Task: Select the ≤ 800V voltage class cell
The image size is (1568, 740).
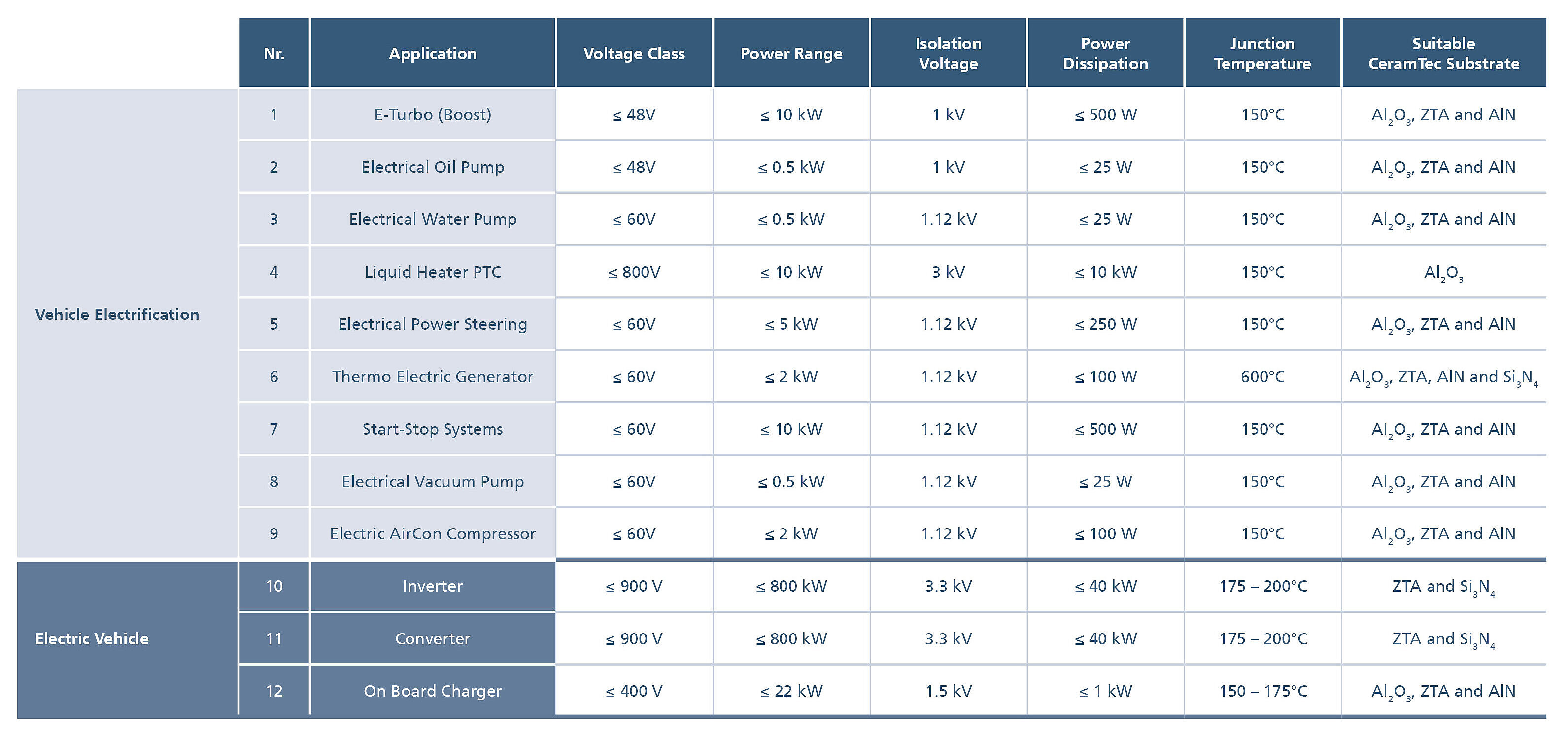Action: click(634, 272)
